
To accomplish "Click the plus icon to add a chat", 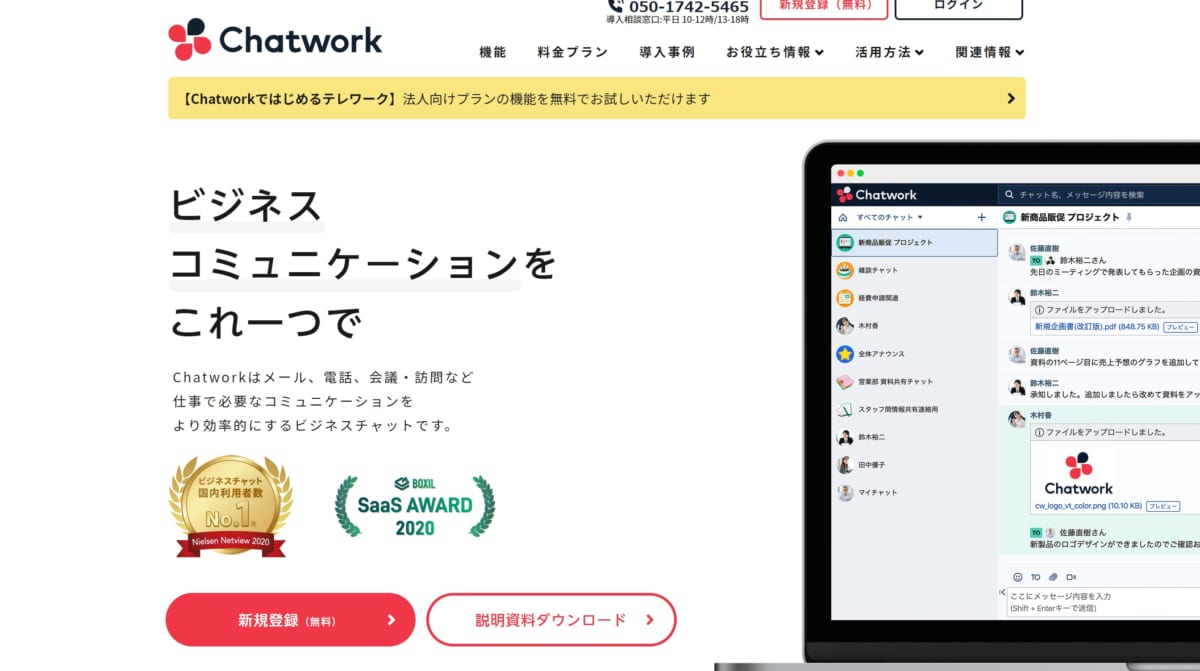I will point(981,217).
